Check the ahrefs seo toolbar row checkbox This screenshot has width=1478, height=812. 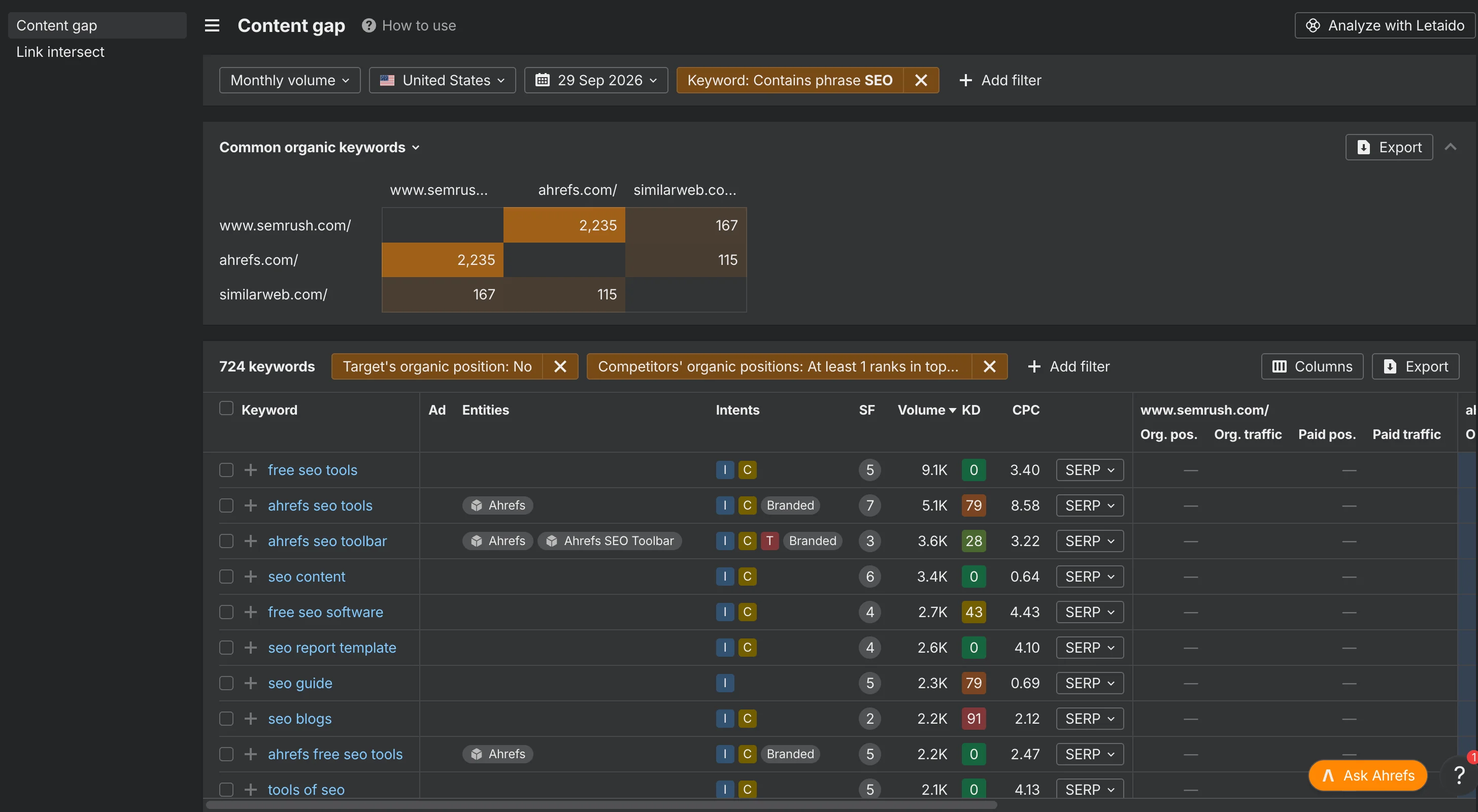click(x=226, y=541)
